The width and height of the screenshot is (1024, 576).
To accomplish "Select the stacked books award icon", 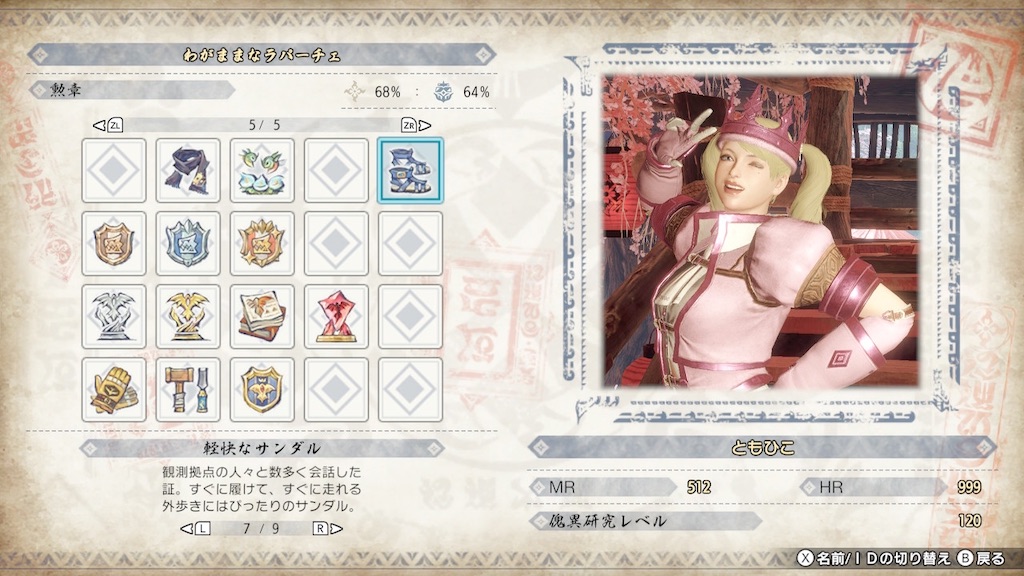I will 262,317.
